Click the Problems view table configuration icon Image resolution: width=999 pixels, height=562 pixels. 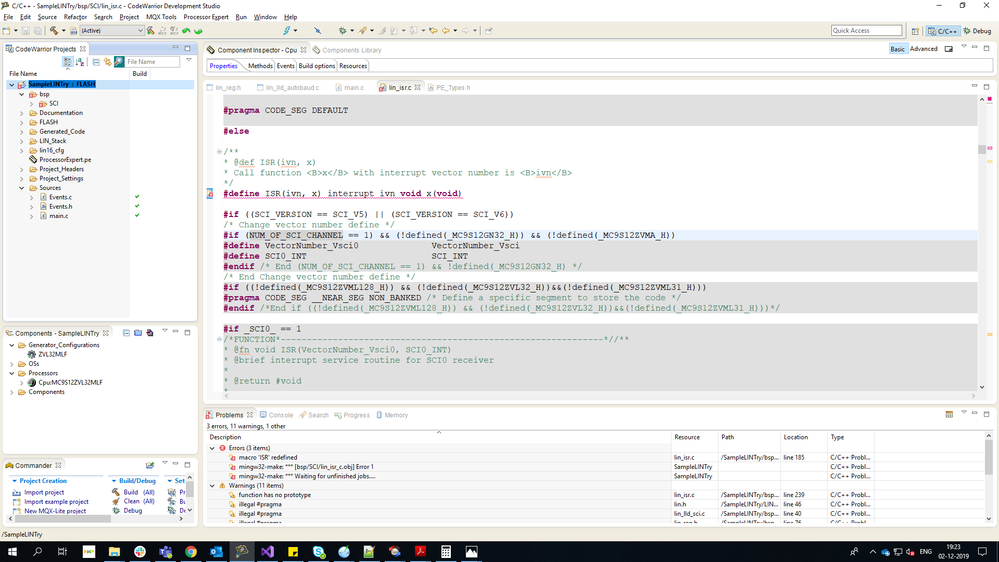949,414
